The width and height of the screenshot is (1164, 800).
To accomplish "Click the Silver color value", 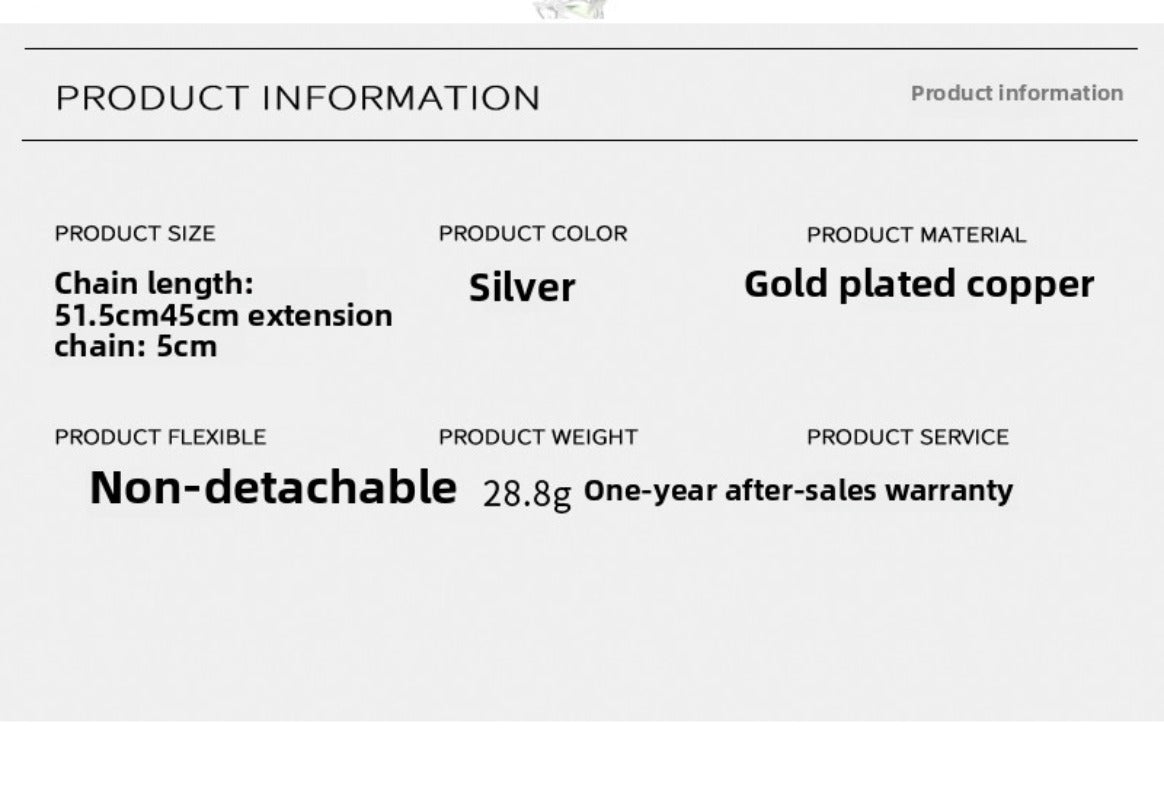I will coord(522,288).
